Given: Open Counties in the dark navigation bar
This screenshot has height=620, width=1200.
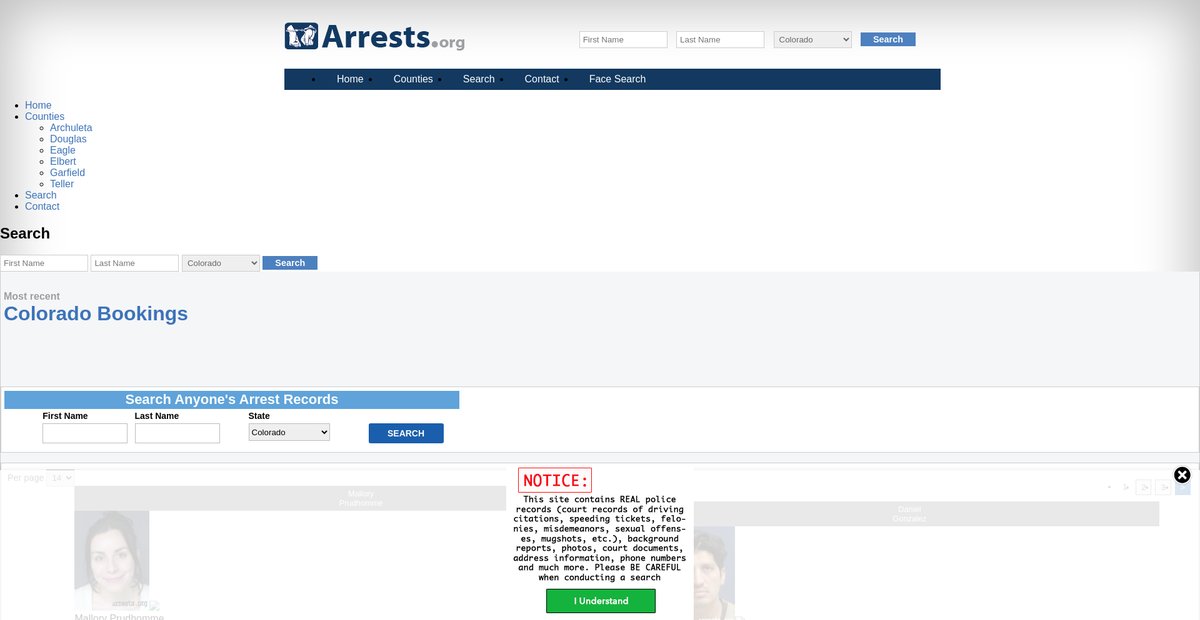Looking at the screenshot, I should click(x=413, y=79).
